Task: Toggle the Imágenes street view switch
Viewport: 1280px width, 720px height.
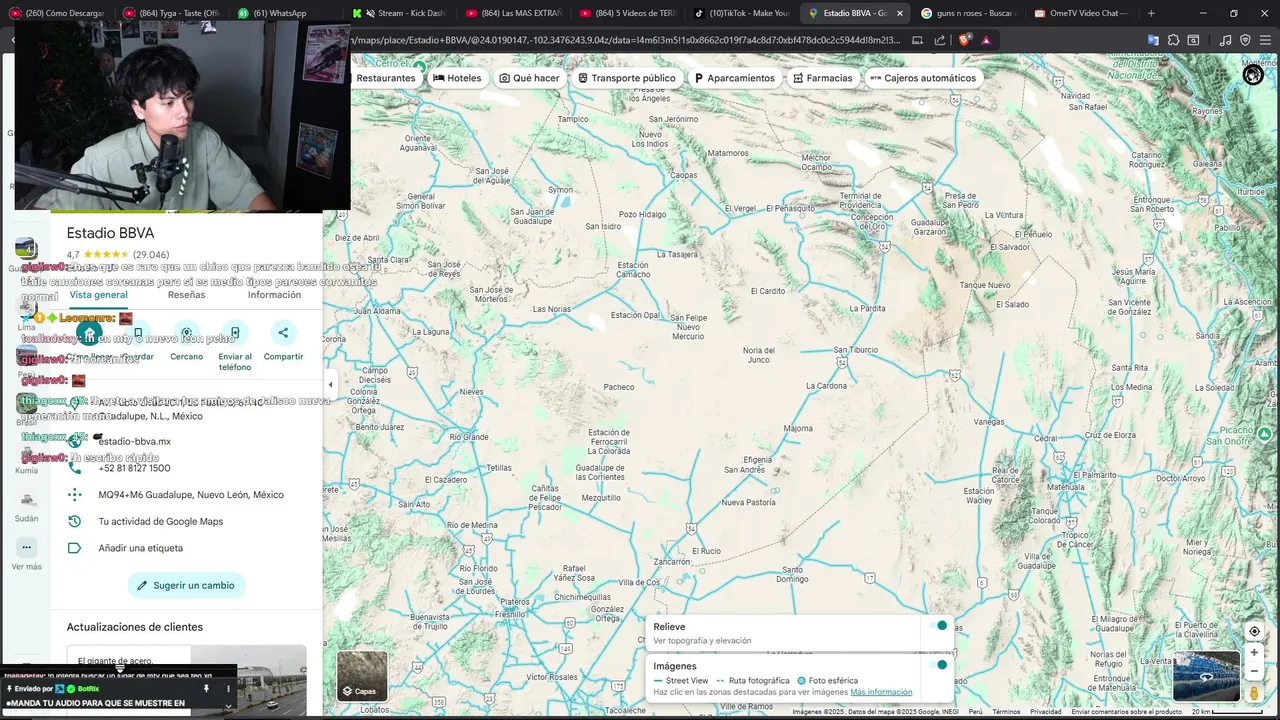Action: (938, 665)
